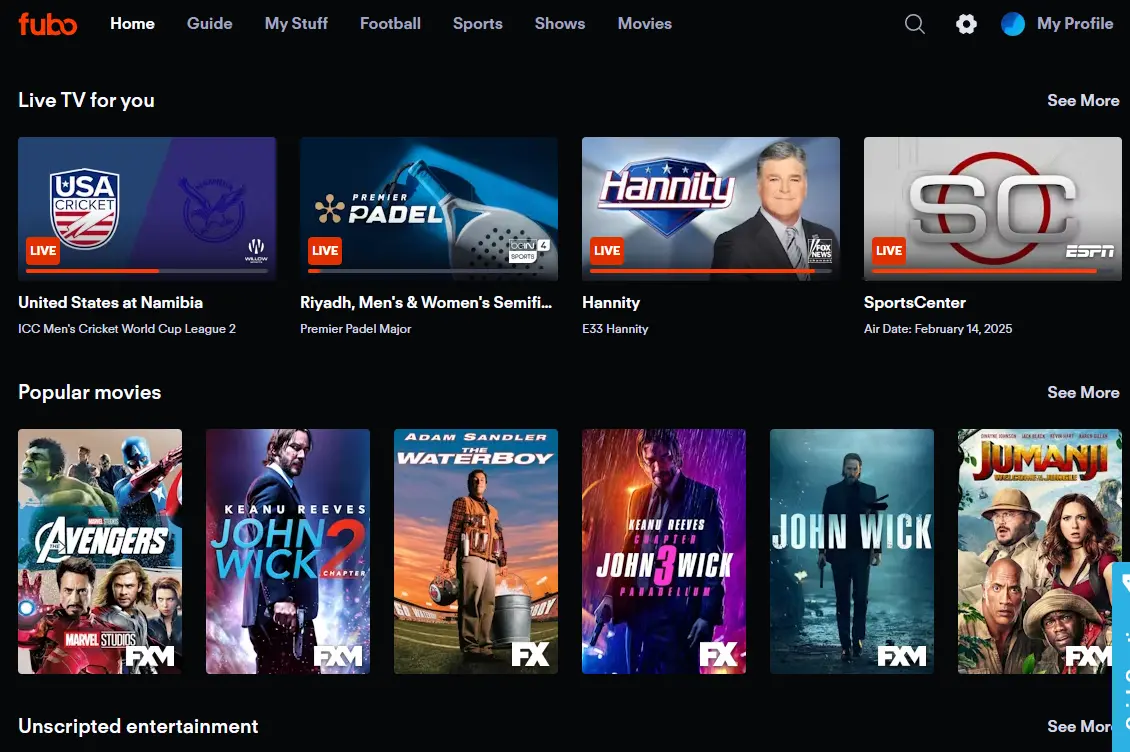Click 'Live TV for you' heading
Image resolution: width=1130 pixels, height=752 pixels.
[x=86, y=100]
